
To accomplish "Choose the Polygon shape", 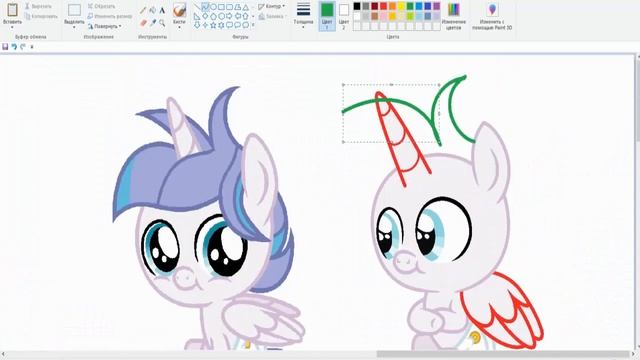I will 238,7.
